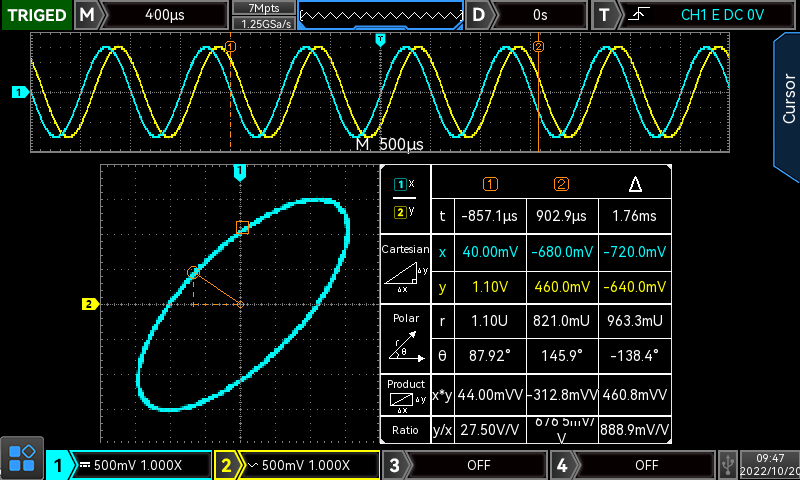Open the 0s trigger delay setting
Screen dimensions: 800x480
tap(540, 15)
